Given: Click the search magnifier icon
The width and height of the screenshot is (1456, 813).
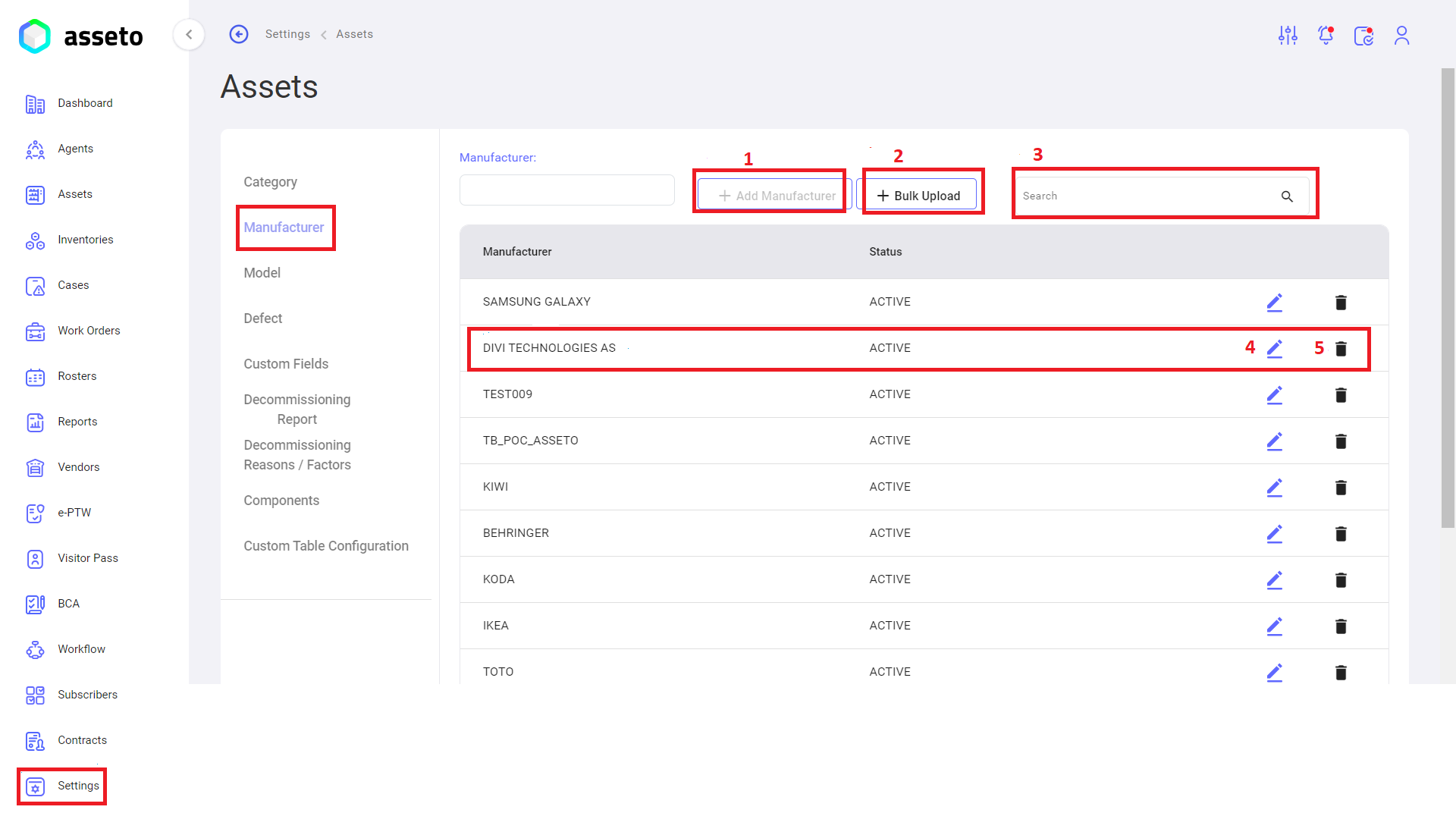Looking at the screenshot, I should (1287, 196).
